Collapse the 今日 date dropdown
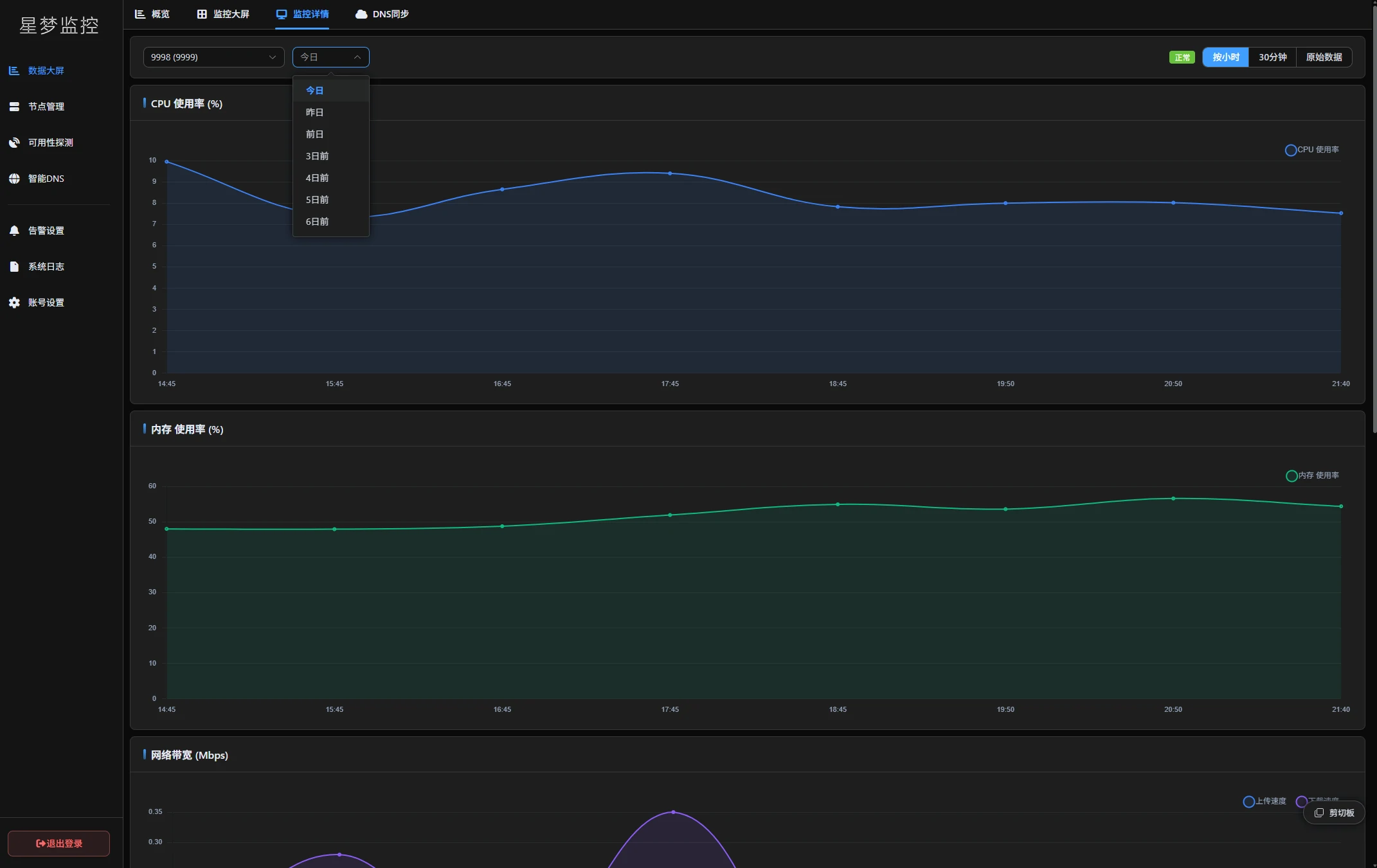Screen dimensions: 1377x868 [x=330, y=57]
